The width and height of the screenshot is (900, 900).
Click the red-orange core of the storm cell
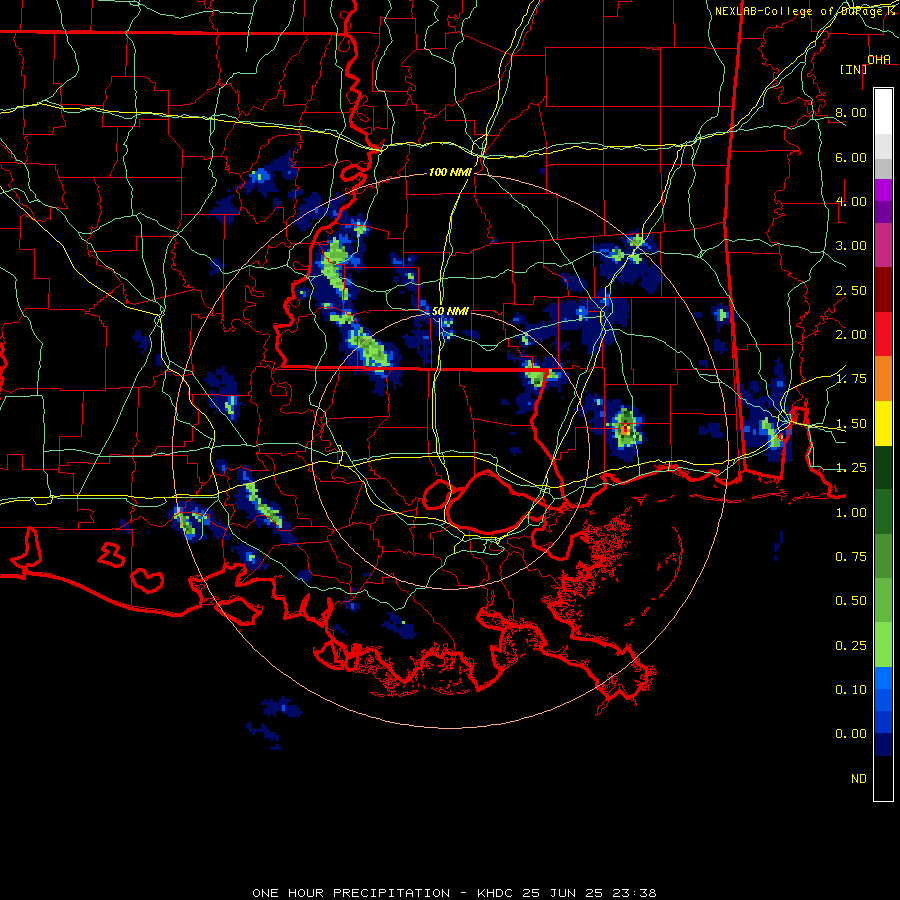pyautogui.click(x=625, y=429)
